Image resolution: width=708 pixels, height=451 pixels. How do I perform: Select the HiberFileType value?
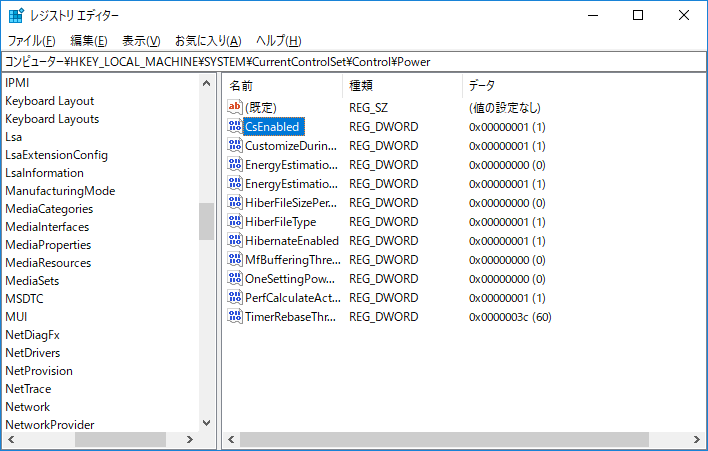tap(280, 222)
